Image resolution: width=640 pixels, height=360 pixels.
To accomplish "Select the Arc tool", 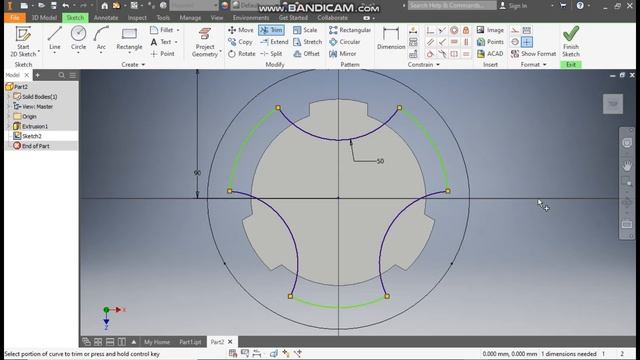I will (x=101, y=38).
